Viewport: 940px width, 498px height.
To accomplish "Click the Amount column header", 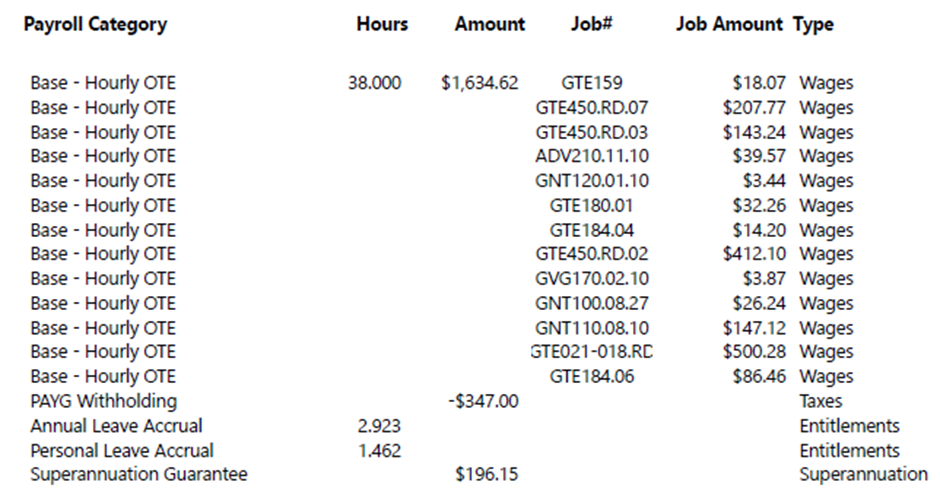I will [489, 24].
